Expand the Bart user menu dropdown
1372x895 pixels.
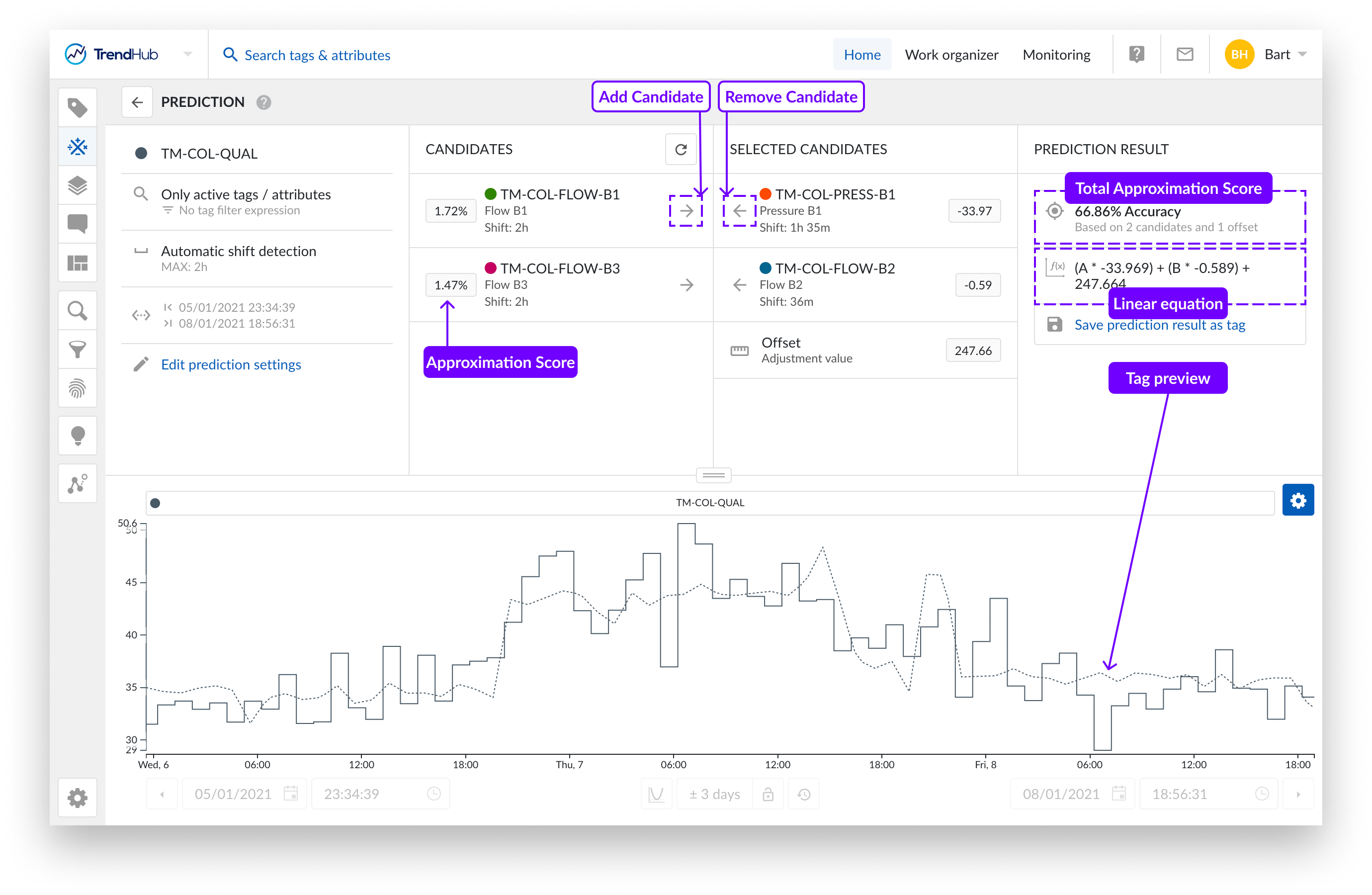1302,55
